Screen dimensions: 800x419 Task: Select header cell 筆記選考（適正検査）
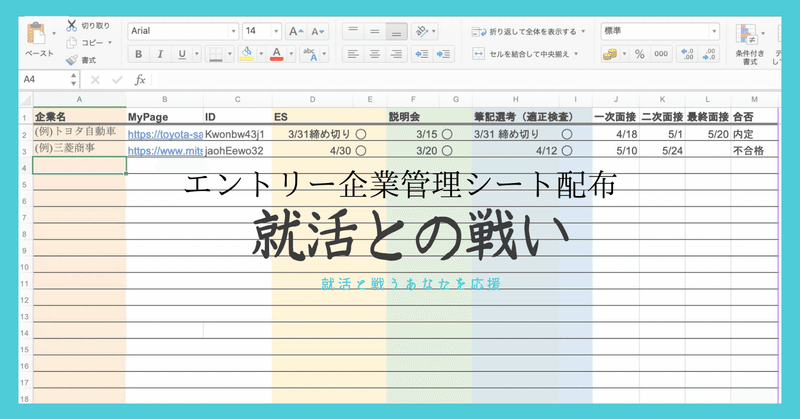tap(523, 117)
